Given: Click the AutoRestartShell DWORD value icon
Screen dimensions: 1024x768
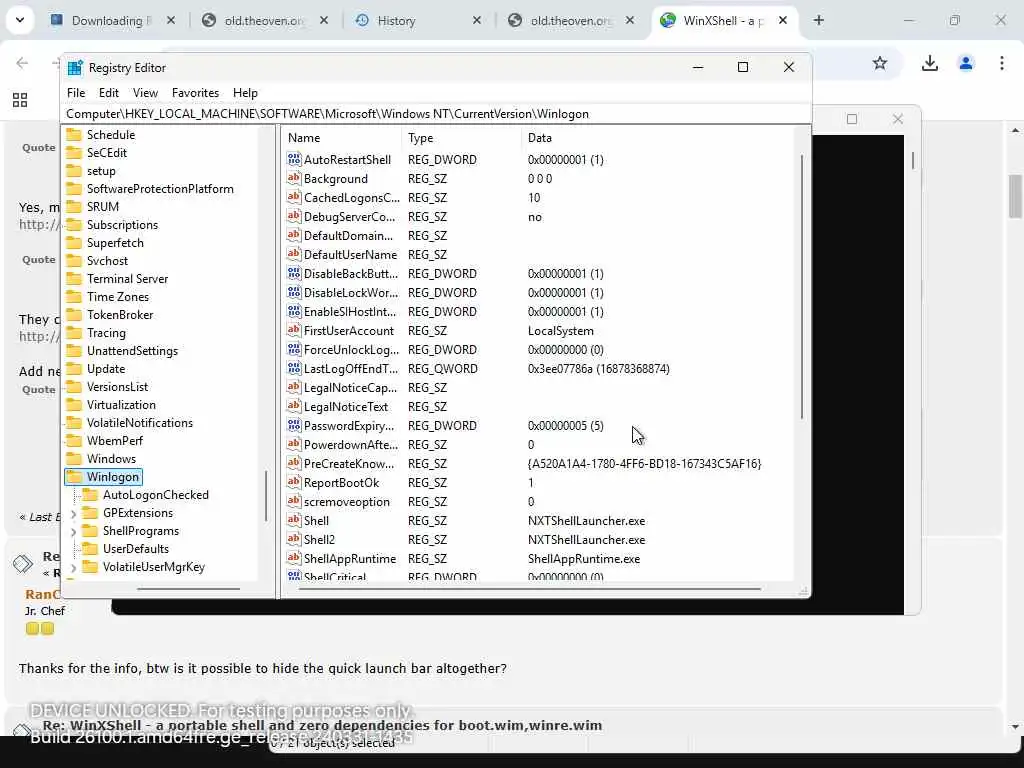Looking at the screenshot, I should (294, 159).
